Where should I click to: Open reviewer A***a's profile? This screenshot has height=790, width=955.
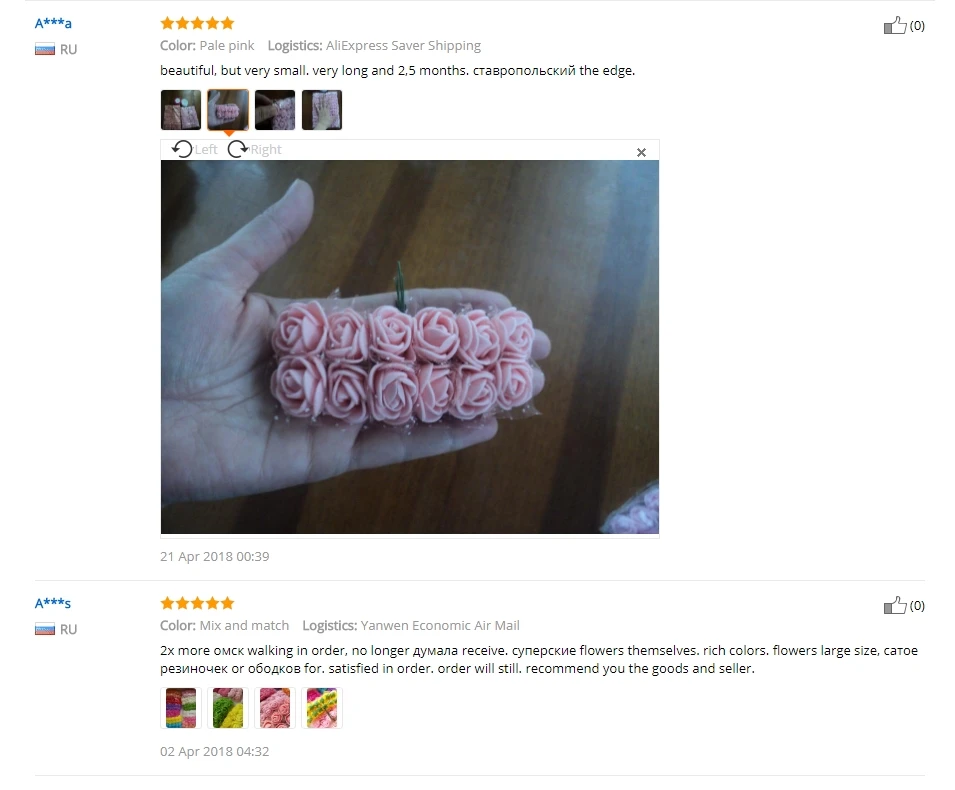click(53, 23)
